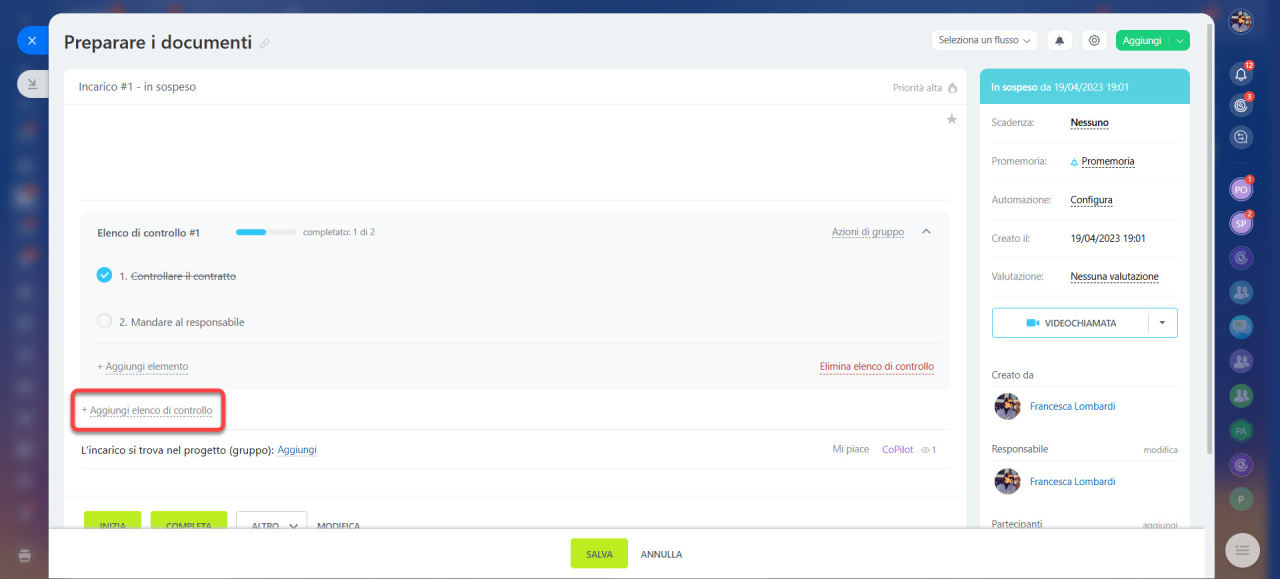Open Francesca Lombardi under Creato da
The image size is (1280, 579).
coord(1072,407)
